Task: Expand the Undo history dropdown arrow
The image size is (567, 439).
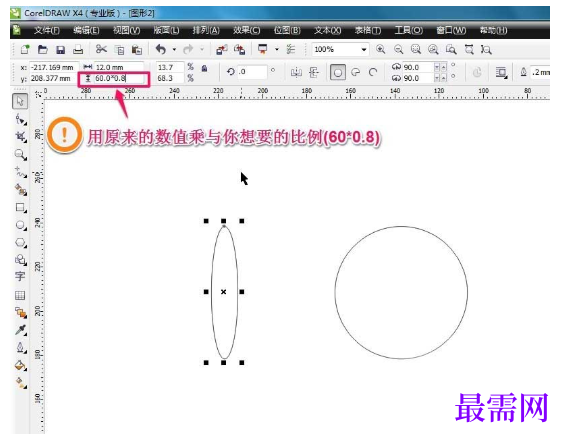Action: click(x=174, y=50)
